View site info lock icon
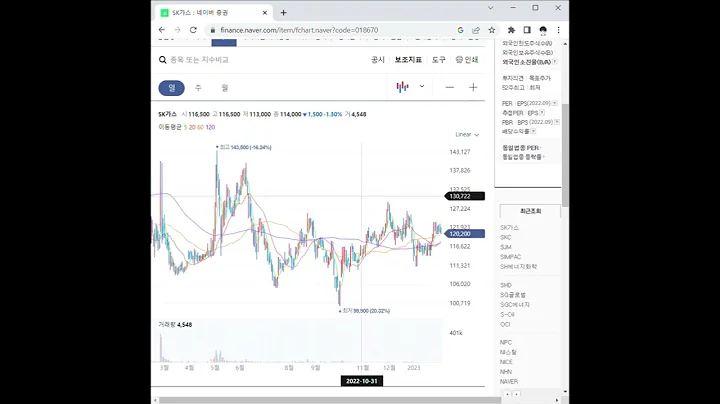Viewport: 720px width, 404px height. coord(213,30)
